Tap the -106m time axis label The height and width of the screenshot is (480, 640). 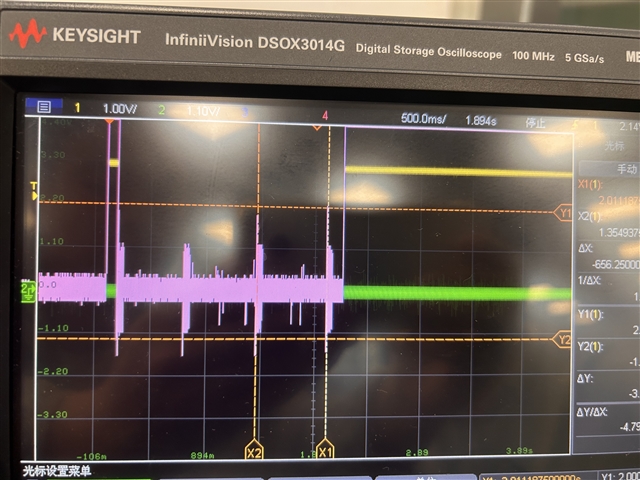point(92,456)
